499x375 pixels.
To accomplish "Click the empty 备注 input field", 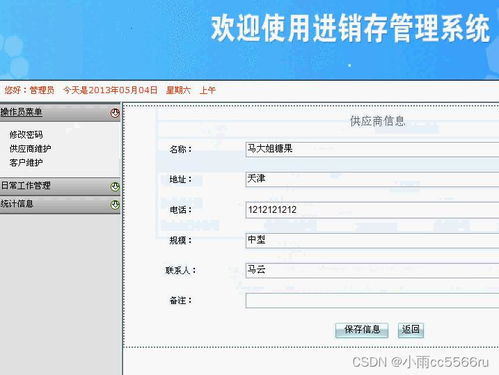I will tap(372, 301).
